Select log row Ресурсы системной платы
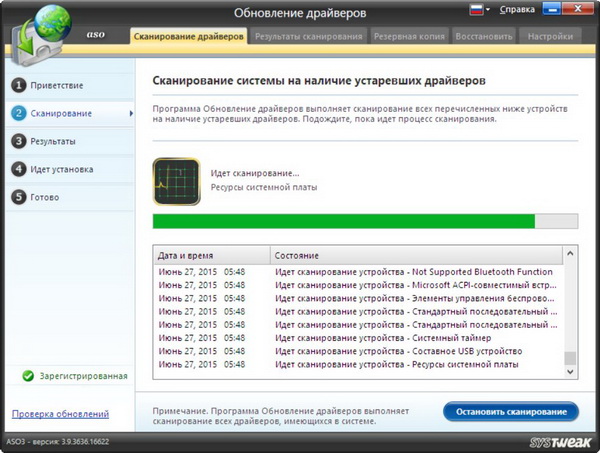The width and height of the screenshot is (600, 453). (358, 364)
